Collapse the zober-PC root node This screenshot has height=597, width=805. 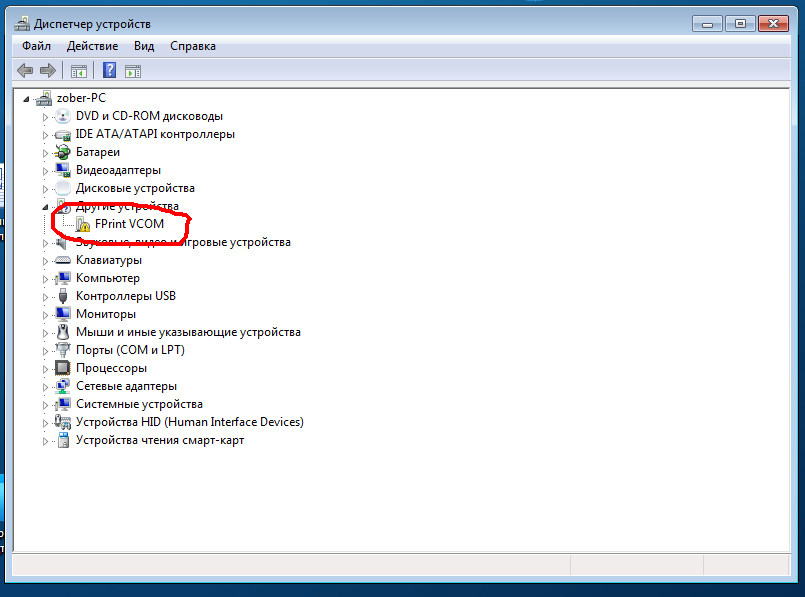tap(26, 99)
